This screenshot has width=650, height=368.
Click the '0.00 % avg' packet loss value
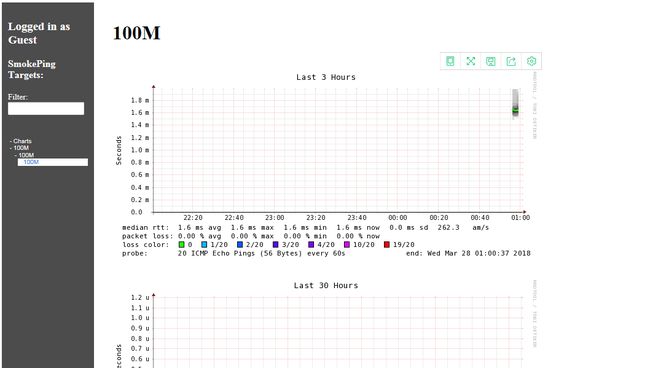coord(199,236)
